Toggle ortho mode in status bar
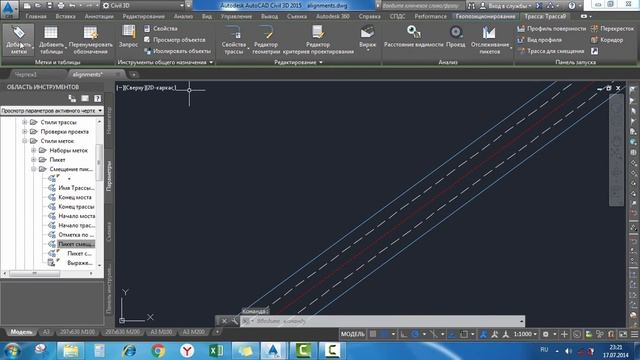 [x=403, y=334]
